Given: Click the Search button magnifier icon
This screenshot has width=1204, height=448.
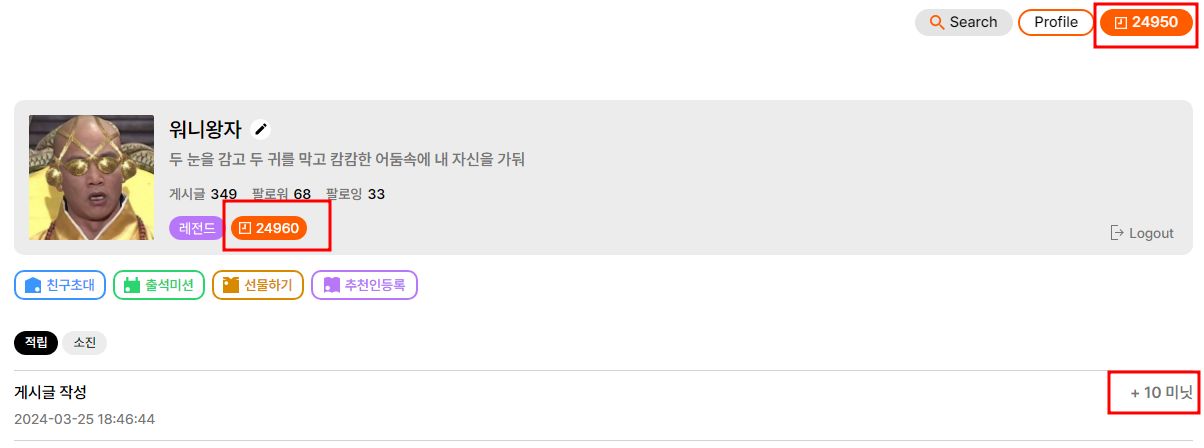Looking at the screenshot, I should (937, 22).
